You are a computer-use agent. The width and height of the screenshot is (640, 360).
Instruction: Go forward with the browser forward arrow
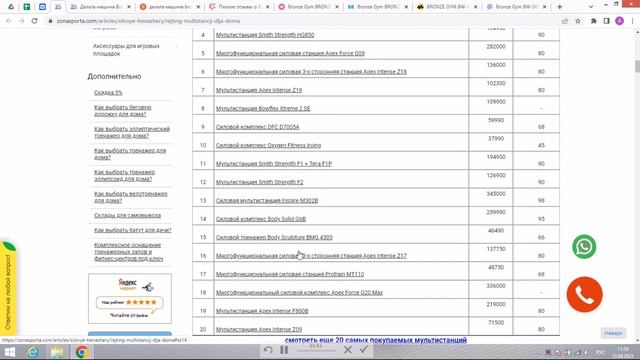pos(21,21)
